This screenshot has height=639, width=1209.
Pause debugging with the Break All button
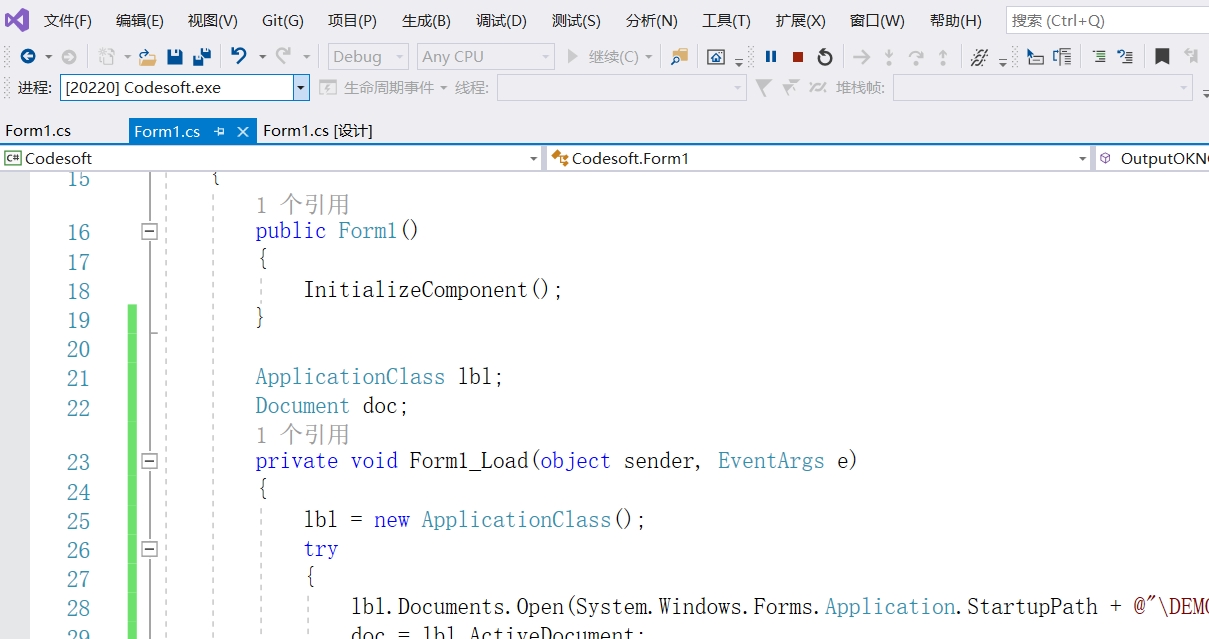pyautogui.click(x=771, y=57)
